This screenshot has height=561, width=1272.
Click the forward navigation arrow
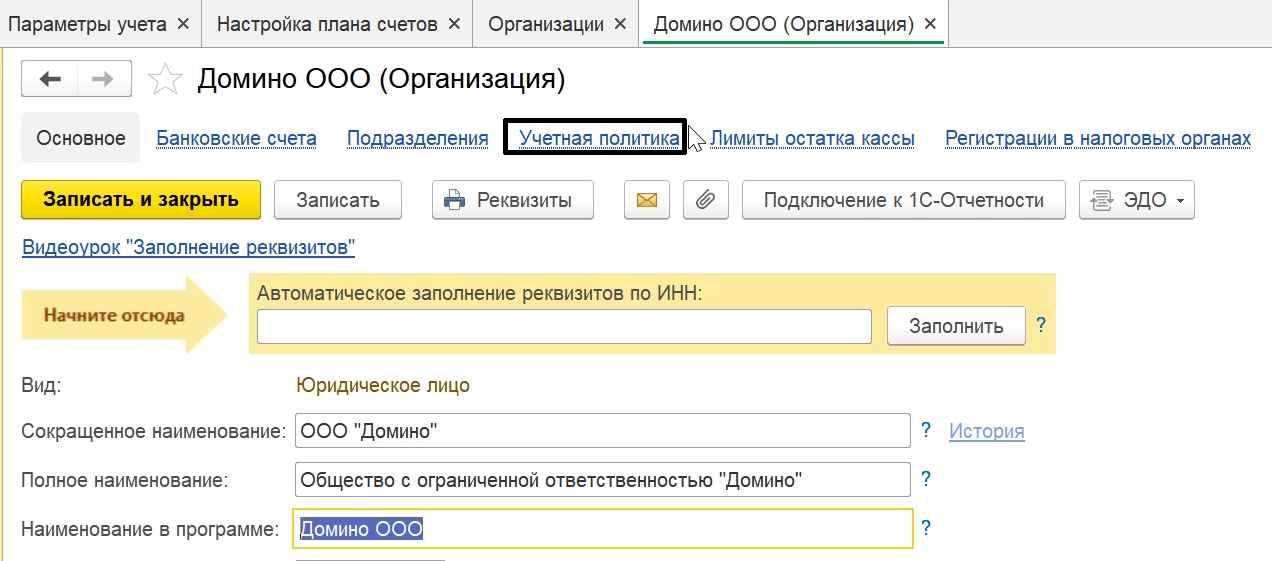click(102, 80)
